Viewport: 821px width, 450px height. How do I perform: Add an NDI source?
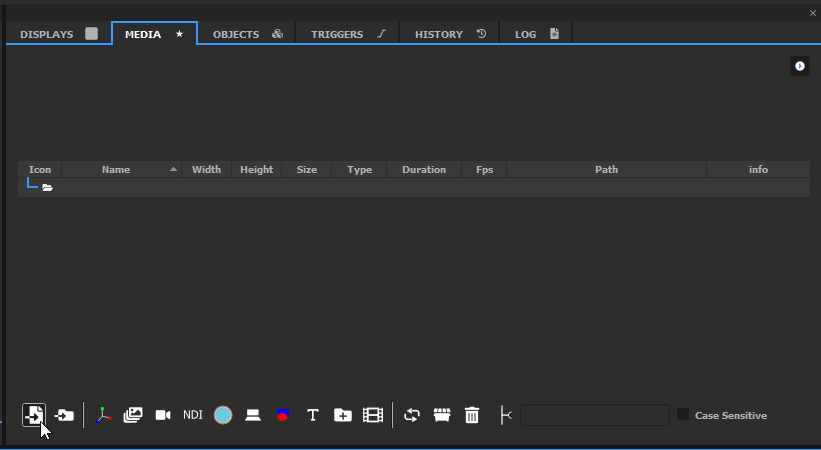(193, 415)
